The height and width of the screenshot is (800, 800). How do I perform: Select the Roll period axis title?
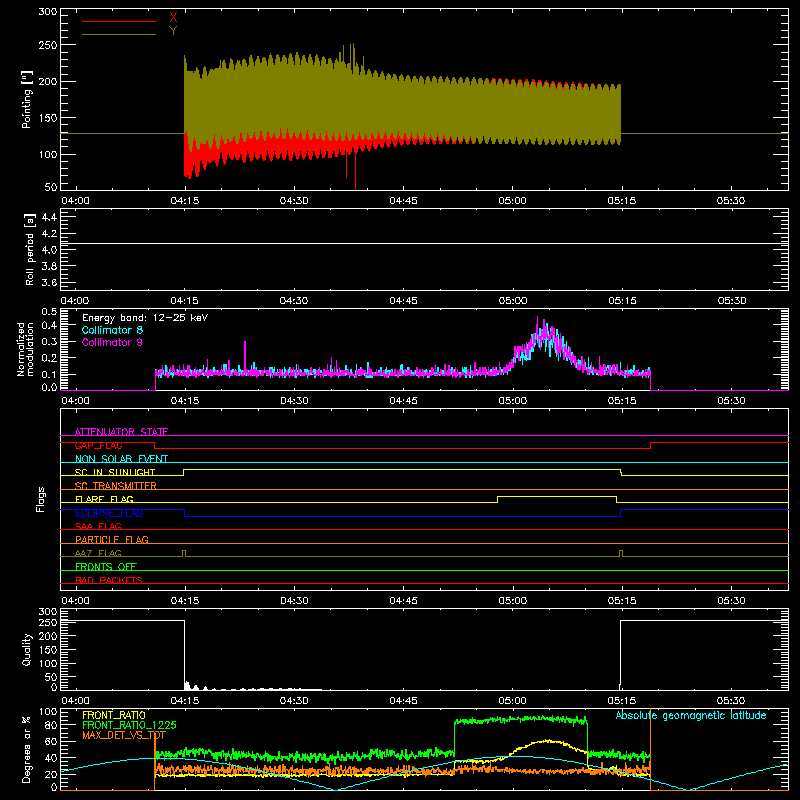tap(30, 249)
